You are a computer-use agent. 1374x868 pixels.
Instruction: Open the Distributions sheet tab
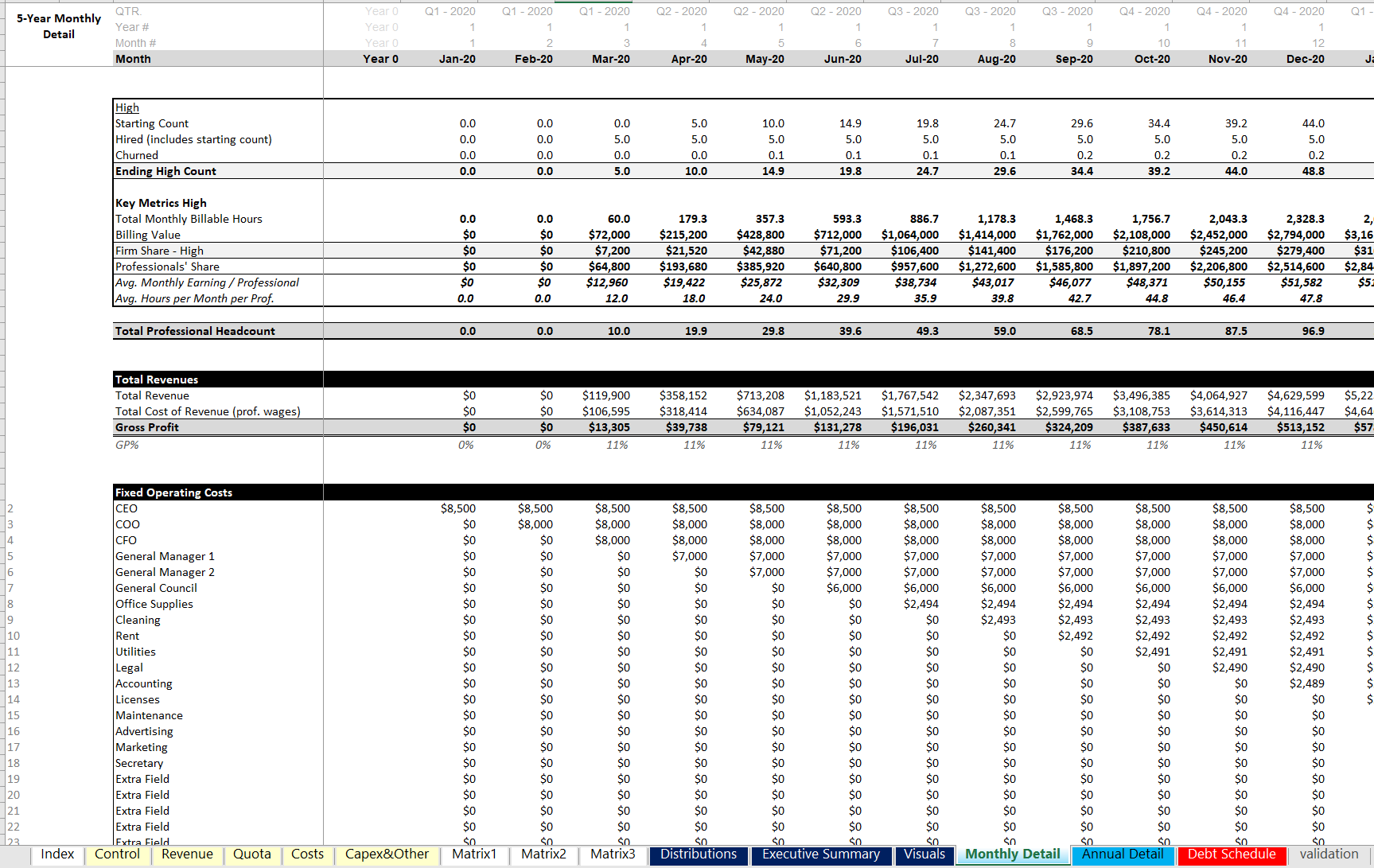click(x=699, y=854)
